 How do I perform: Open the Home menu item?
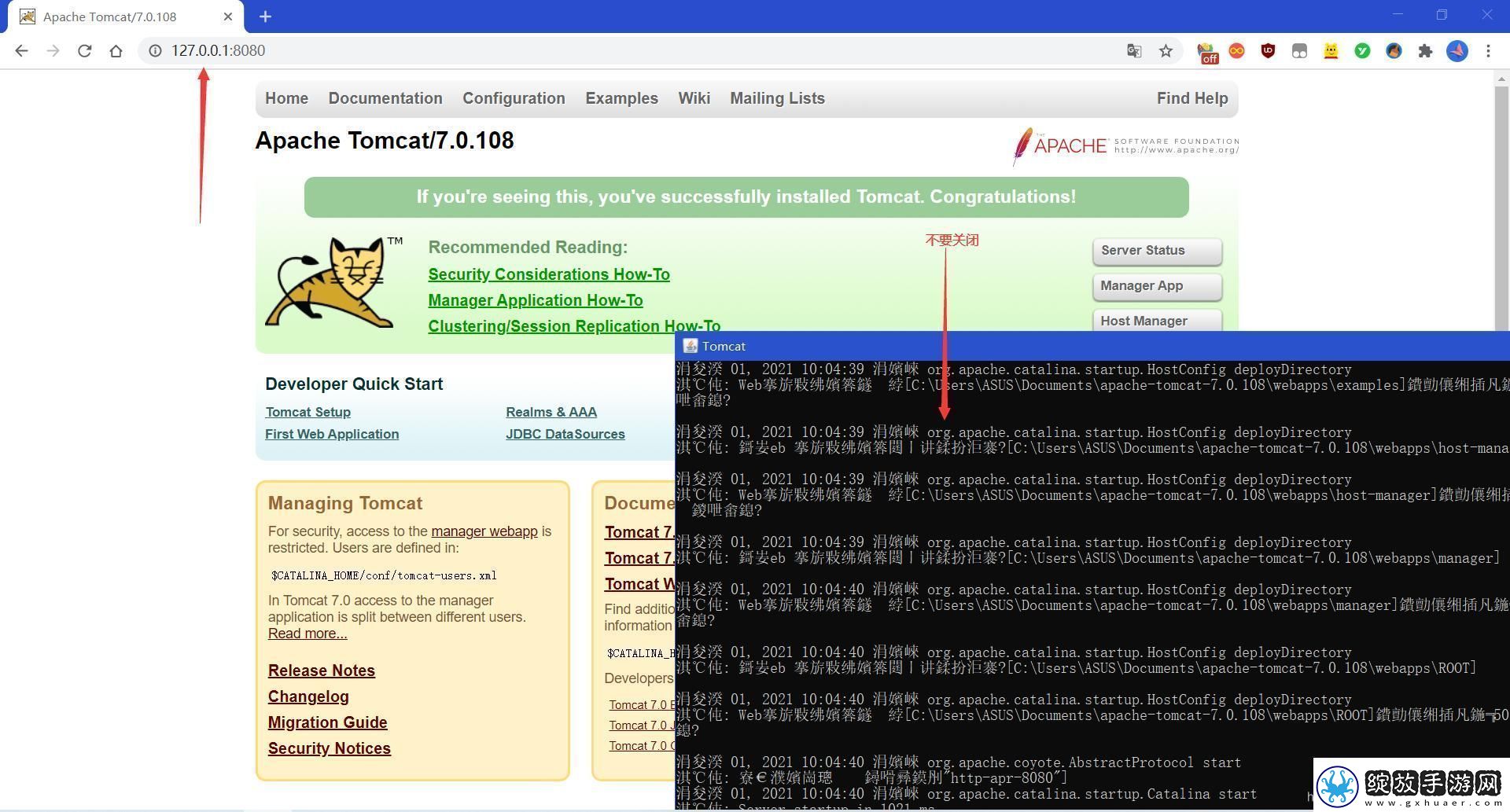pyautogui.click(x=286, y=98)
